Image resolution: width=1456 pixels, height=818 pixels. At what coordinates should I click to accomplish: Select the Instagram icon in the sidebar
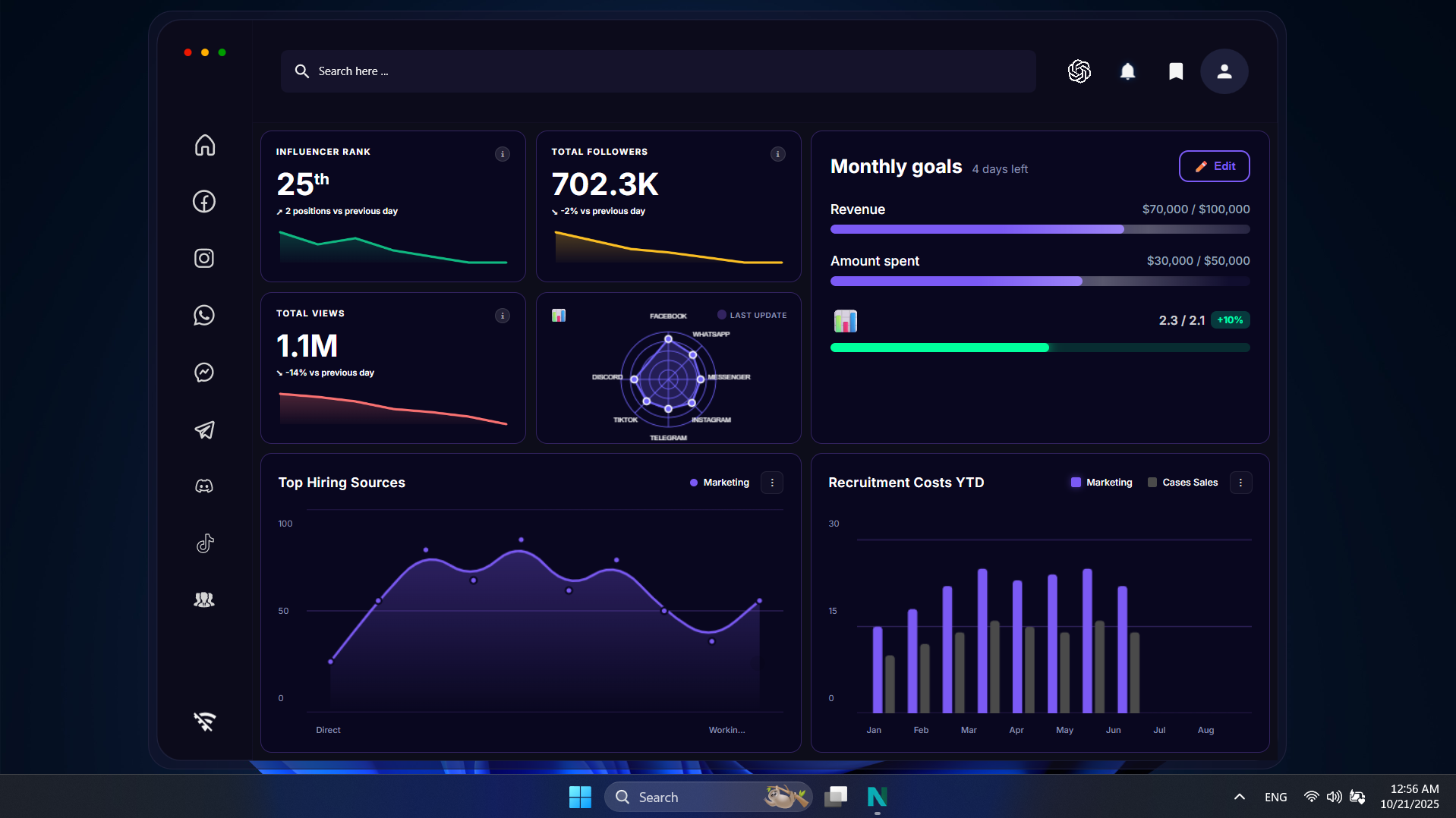(x=203, y=258)
